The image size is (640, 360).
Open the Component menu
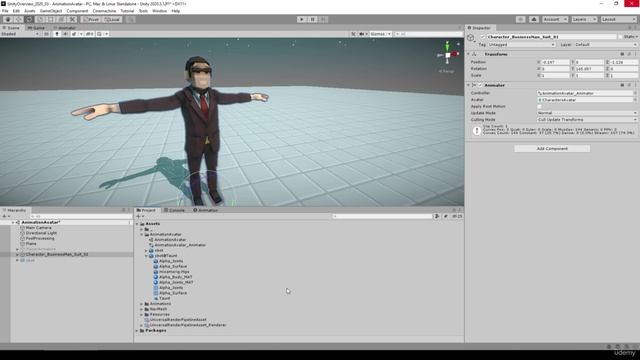(x=77, y=11)
